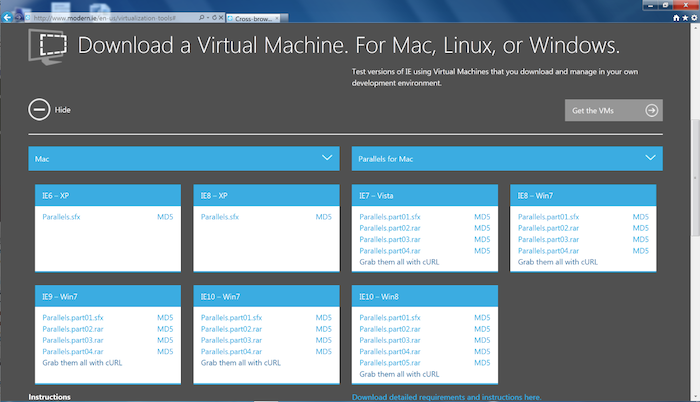Open the Parallels for Mac dropdown

507,159
